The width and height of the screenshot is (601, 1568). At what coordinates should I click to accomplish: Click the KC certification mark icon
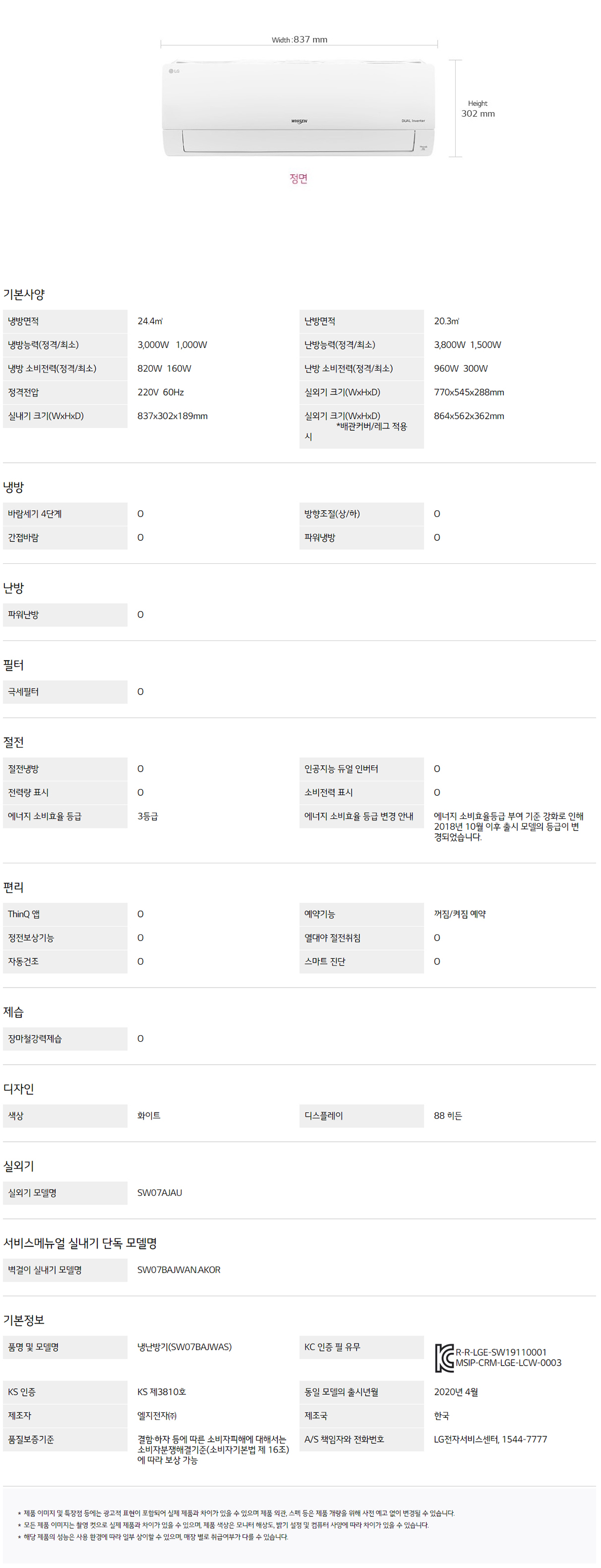coord(444,1357)
